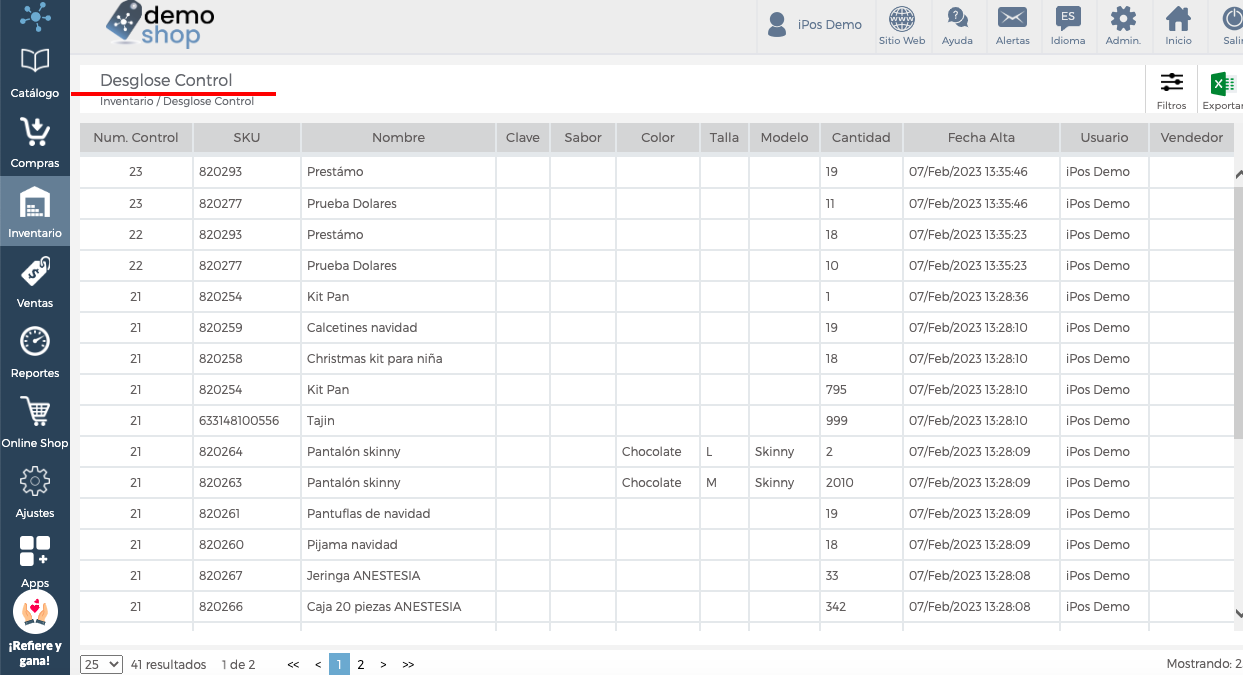Go to previous page with < button
The height and width of the screenshot is (675, 1243).
pyautogui.click(x=318, y=664)
